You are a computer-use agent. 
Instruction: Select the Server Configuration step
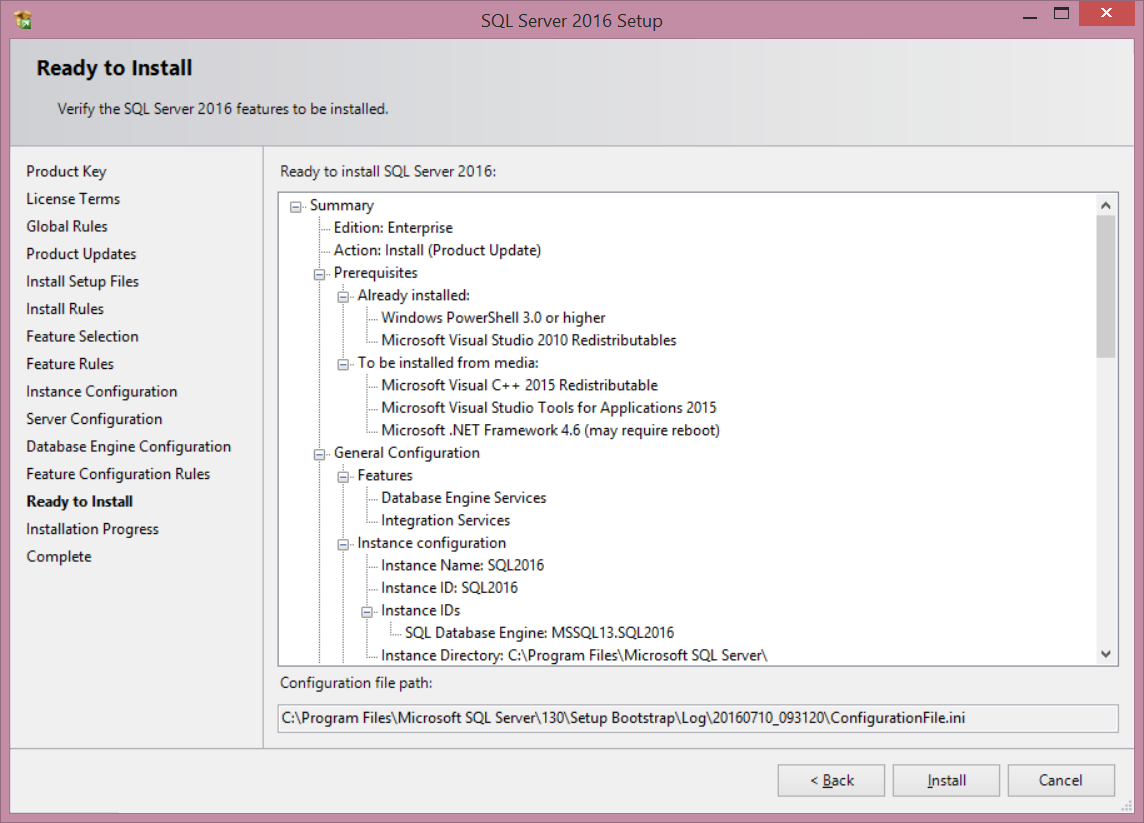tap(94, 420)
